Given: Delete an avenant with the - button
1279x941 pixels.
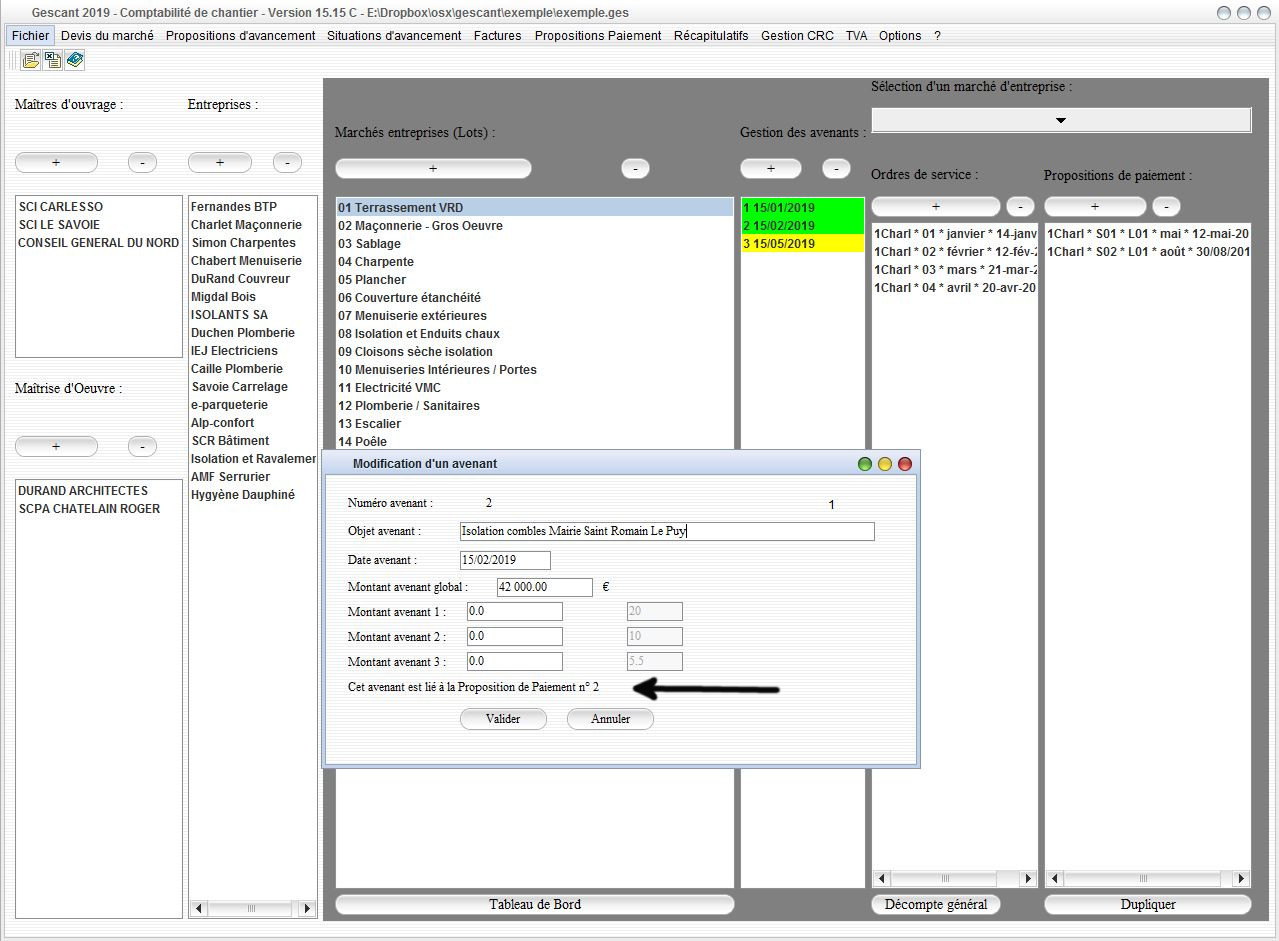Looking at the screenshot, I should tap(836, 168).
